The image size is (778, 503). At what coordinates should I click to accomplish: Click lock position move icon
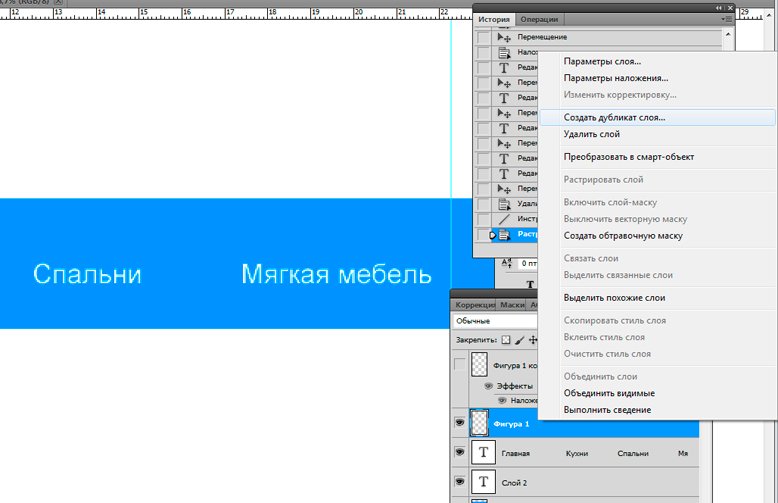[532, 340]
